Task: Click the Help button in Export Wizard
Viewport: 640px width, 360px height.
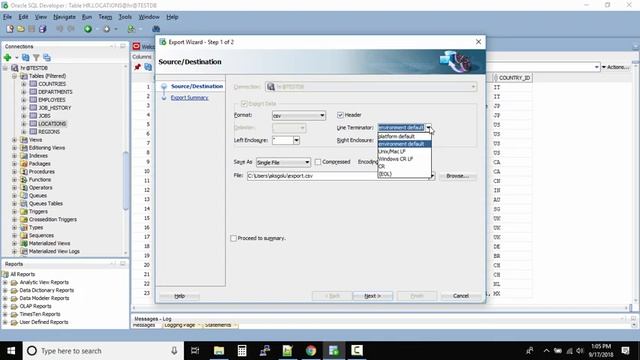Action: pos(180,296)
